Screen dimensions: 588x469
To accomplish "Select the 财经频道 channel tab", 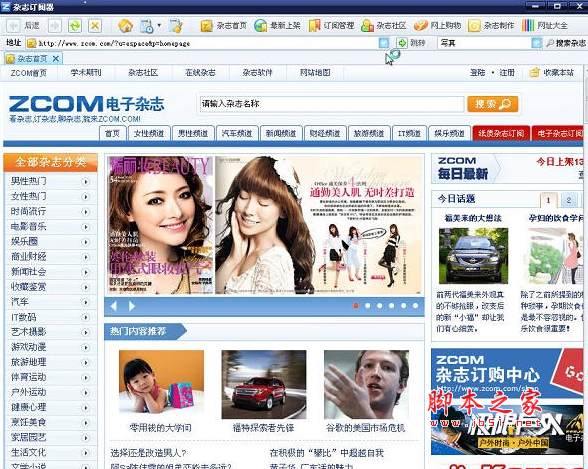I will [325, 133].
